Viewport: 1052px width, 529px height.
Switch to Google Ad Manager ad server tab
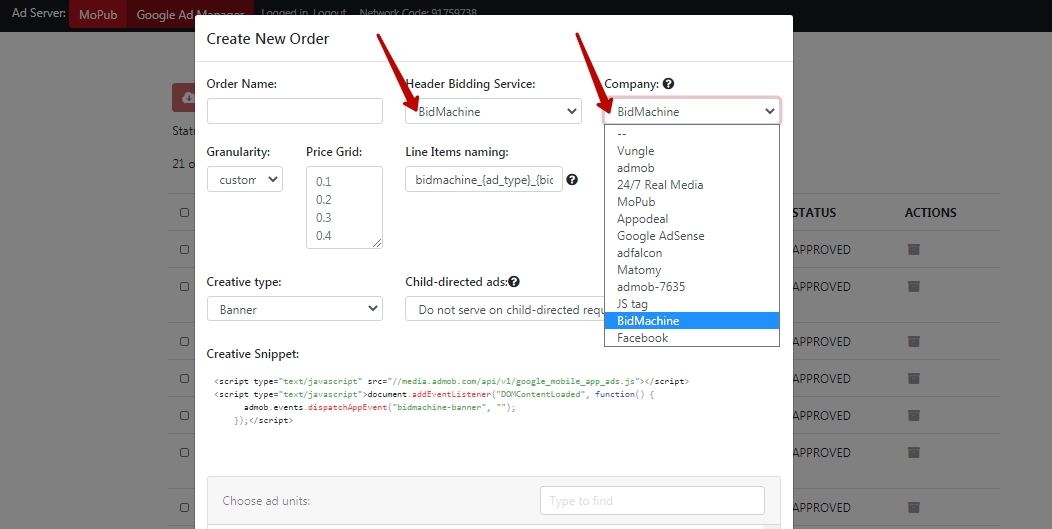(x=190, y=14)
